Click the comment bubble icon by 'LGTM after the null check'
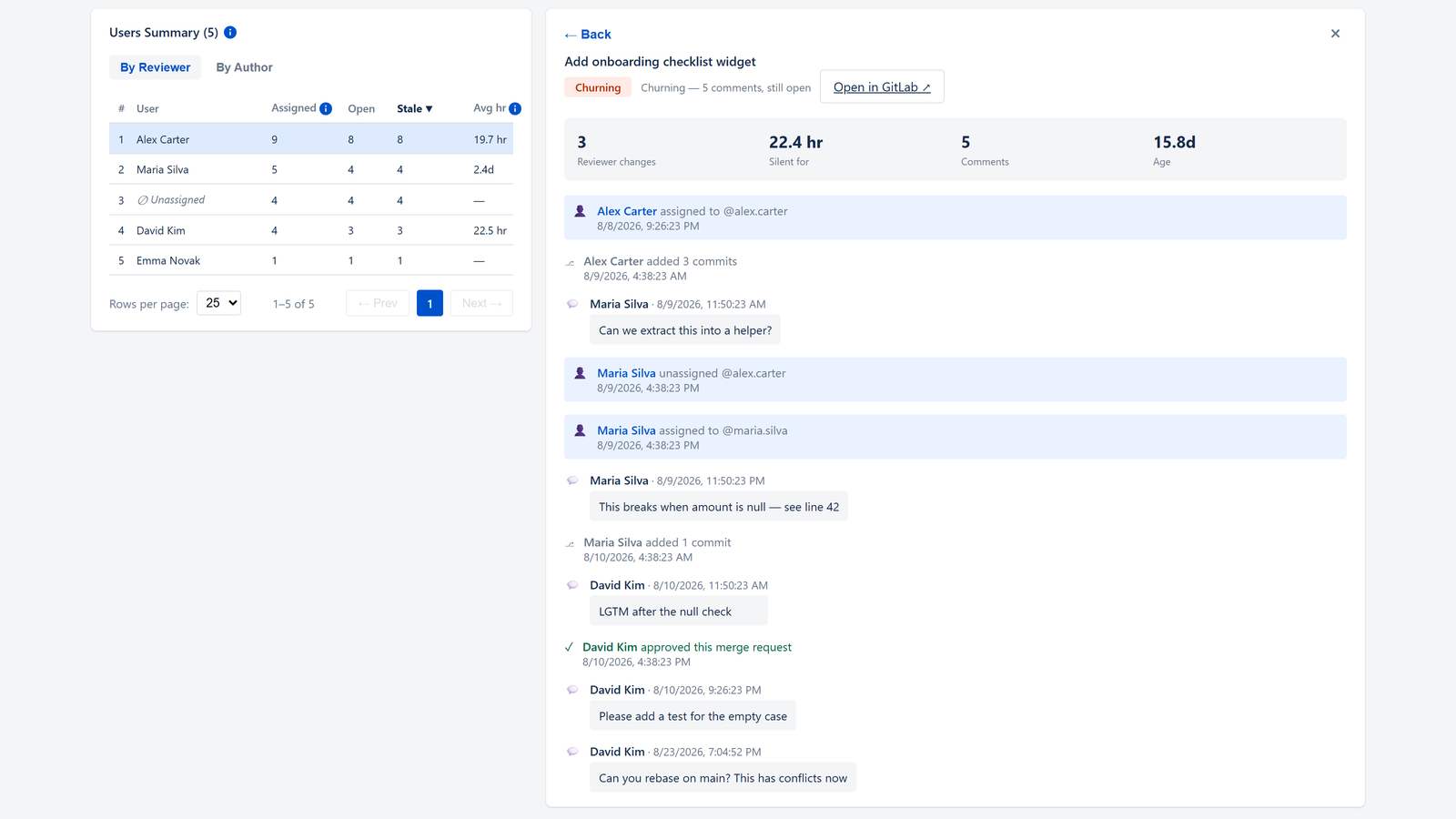 tap(572, 585)
